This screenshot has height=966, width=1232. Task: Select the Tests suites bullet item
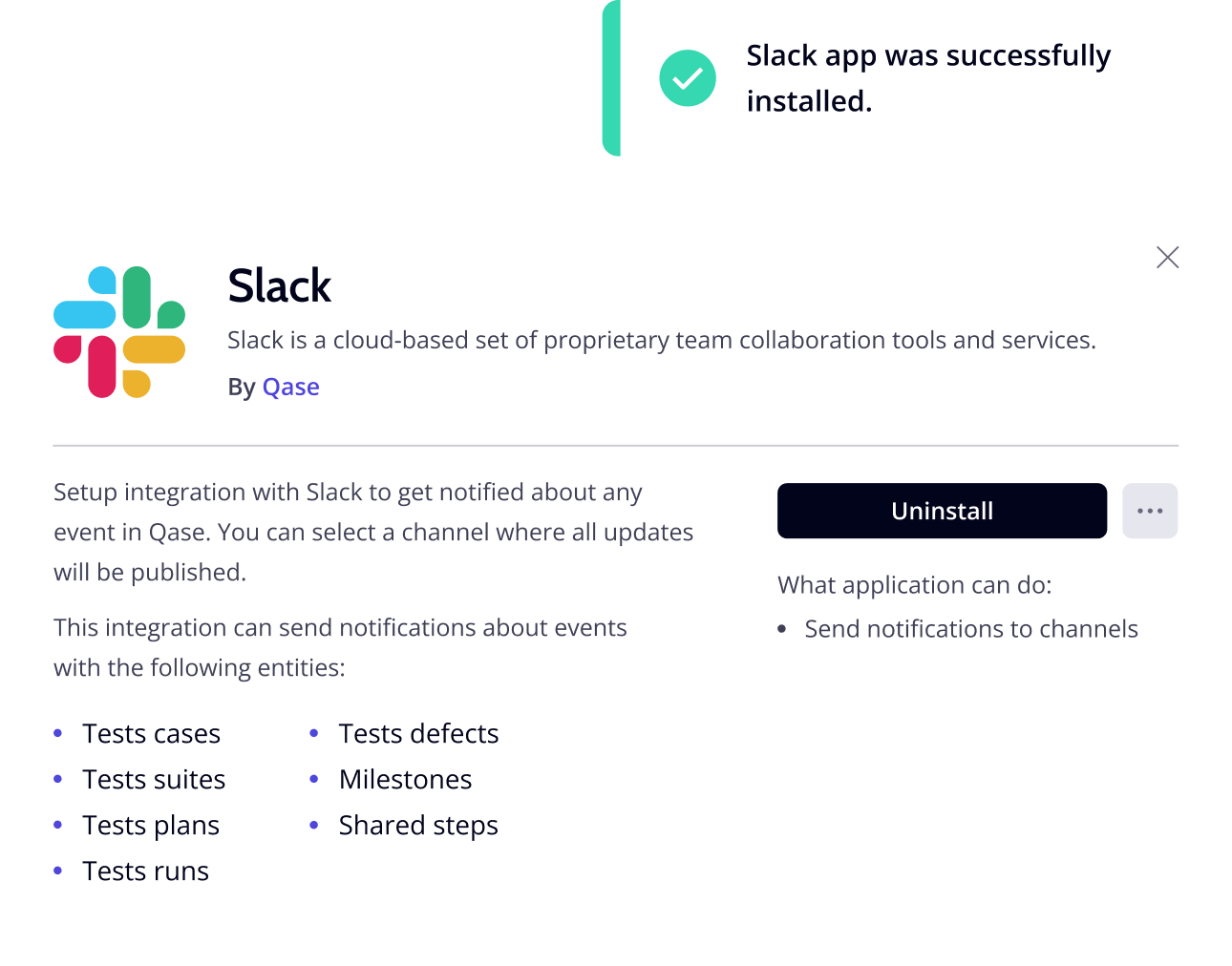154,779
